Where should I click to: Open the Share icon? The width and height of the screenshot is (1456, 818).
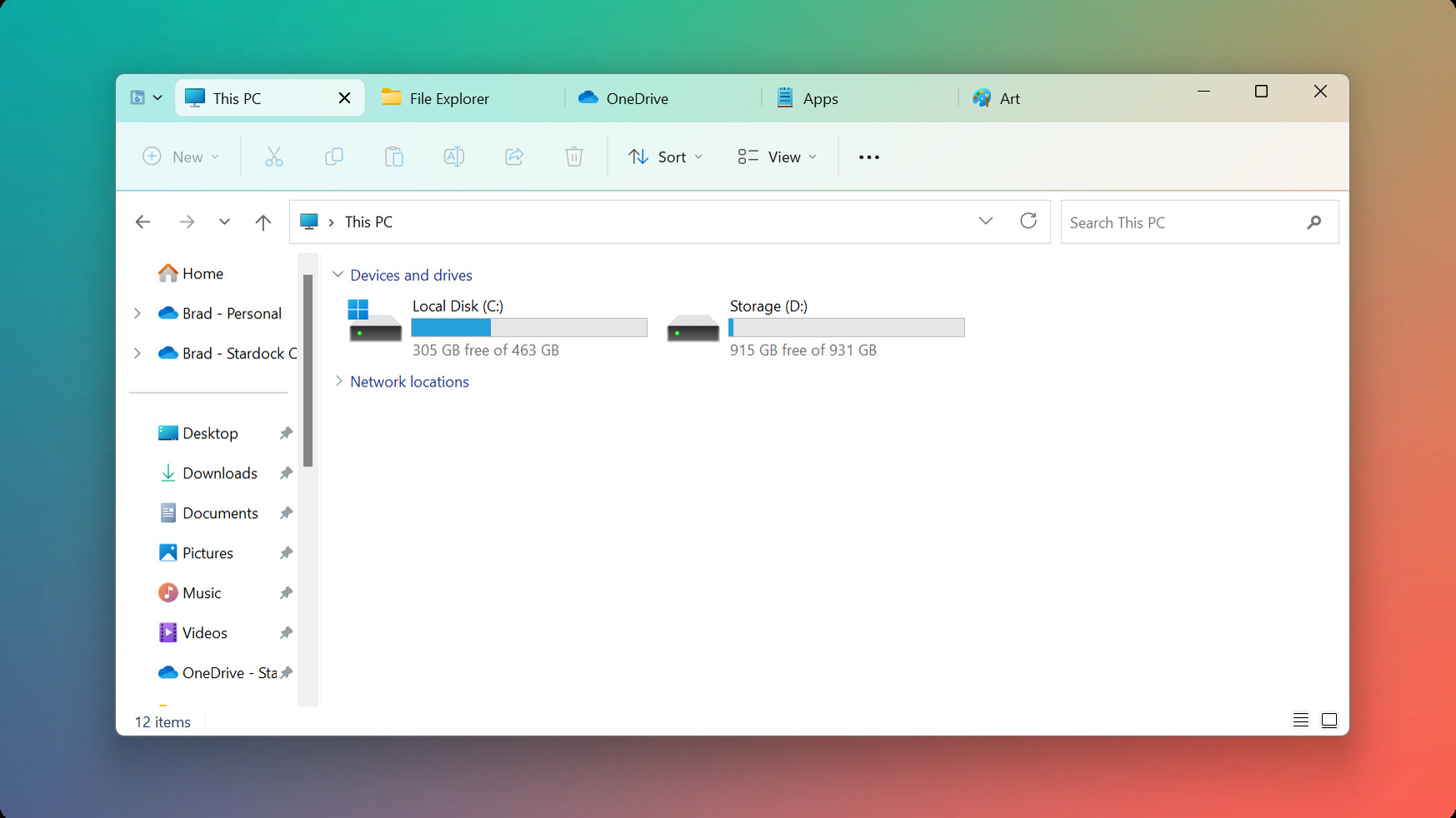click(514, 157)
